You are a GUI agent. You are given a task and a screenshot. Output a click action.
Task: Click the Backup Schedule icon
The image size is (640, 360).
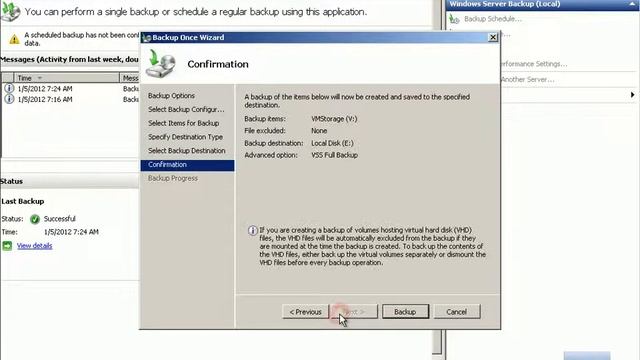point(454,19)
